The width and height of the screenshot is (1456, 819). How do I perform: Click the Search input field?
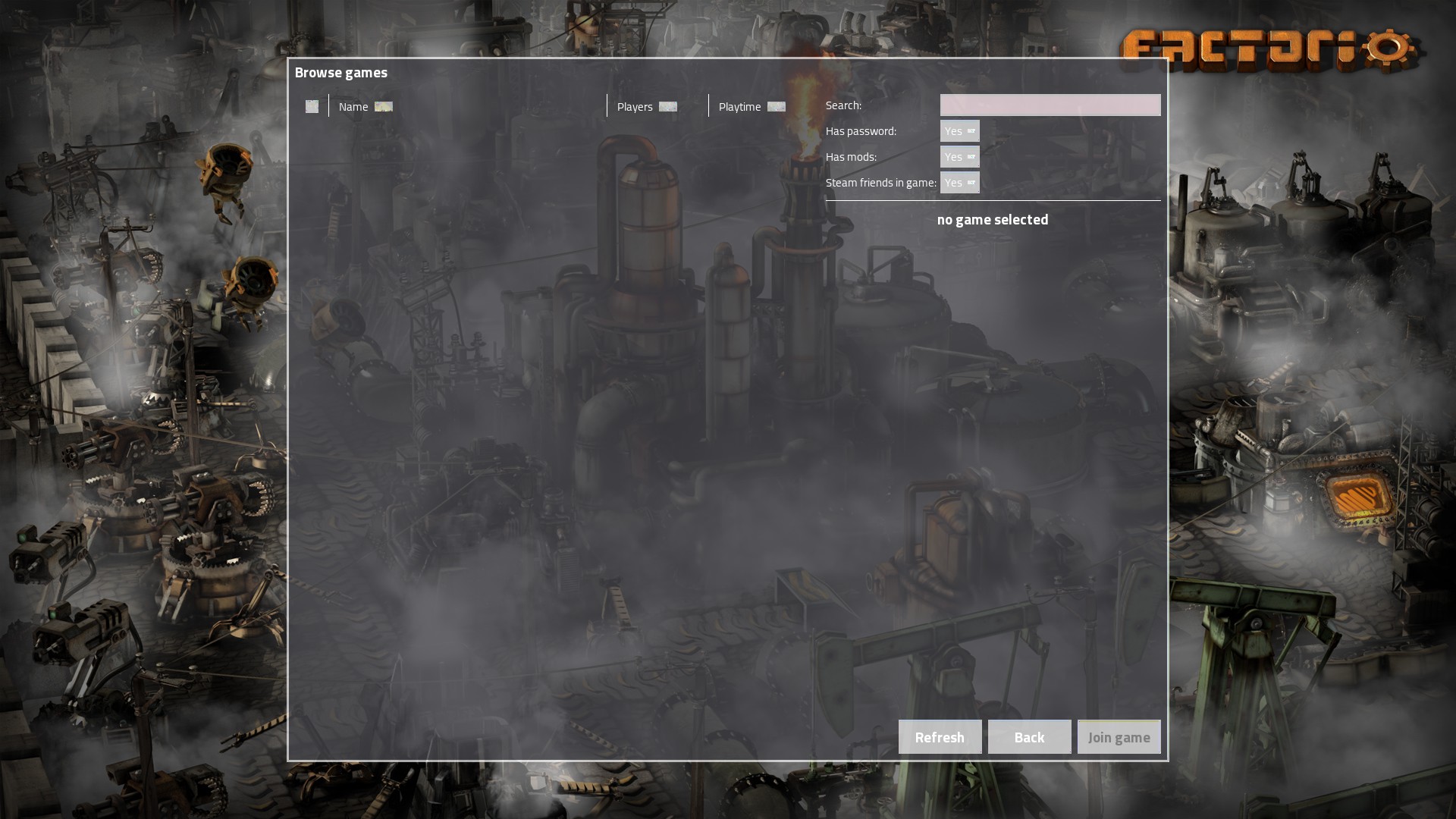click(1050, 105)
